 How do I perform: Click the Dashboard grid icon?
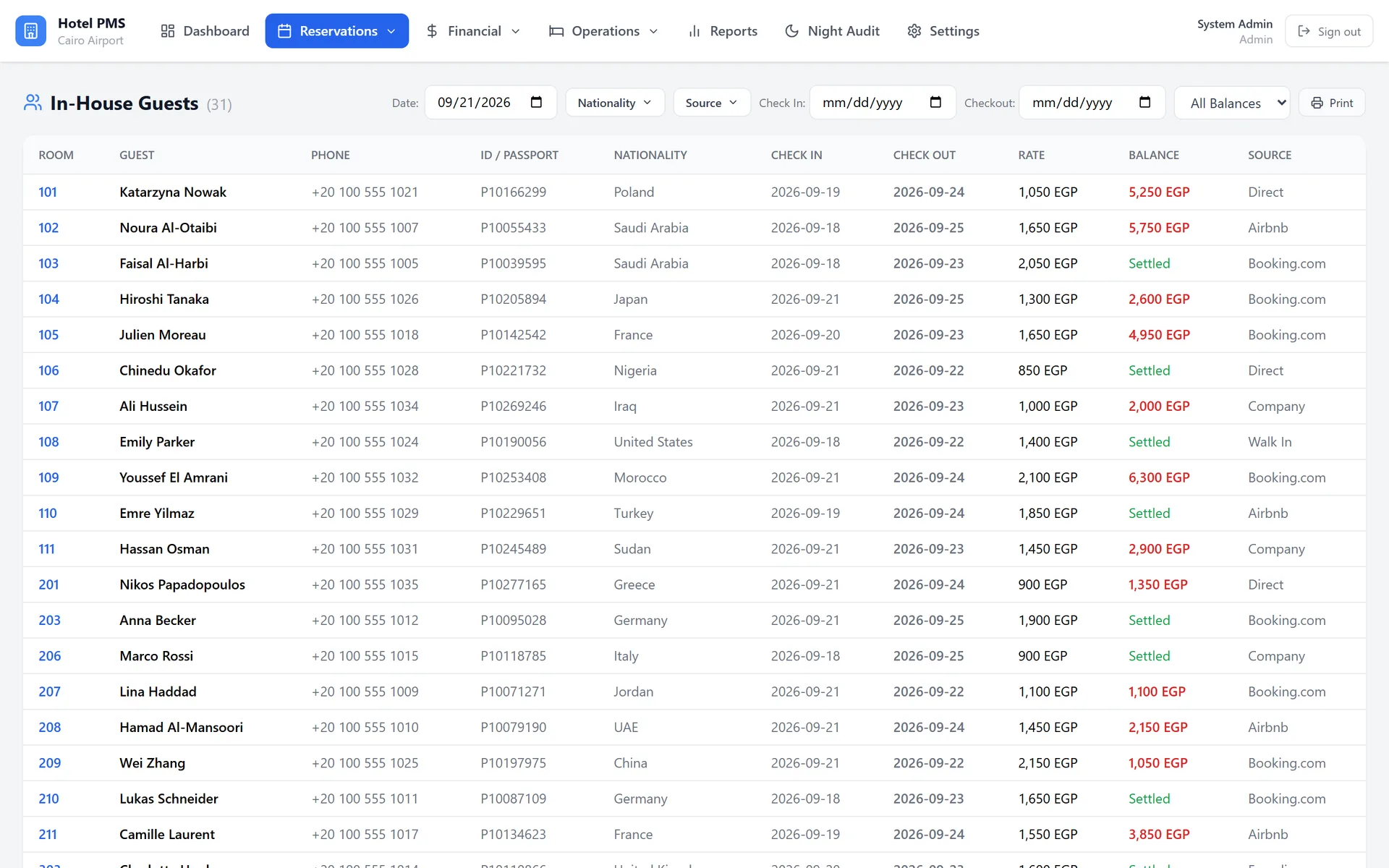click(168, 31)
